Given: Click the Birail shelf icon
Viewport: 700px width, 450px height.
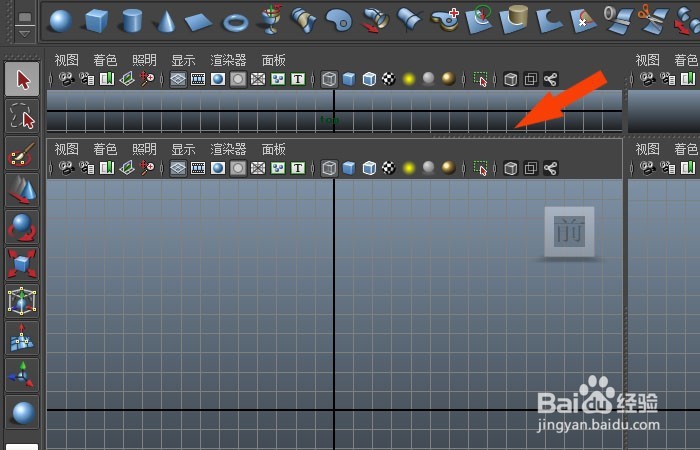Looking at the screenshot, I should click(x=409, y=20).
